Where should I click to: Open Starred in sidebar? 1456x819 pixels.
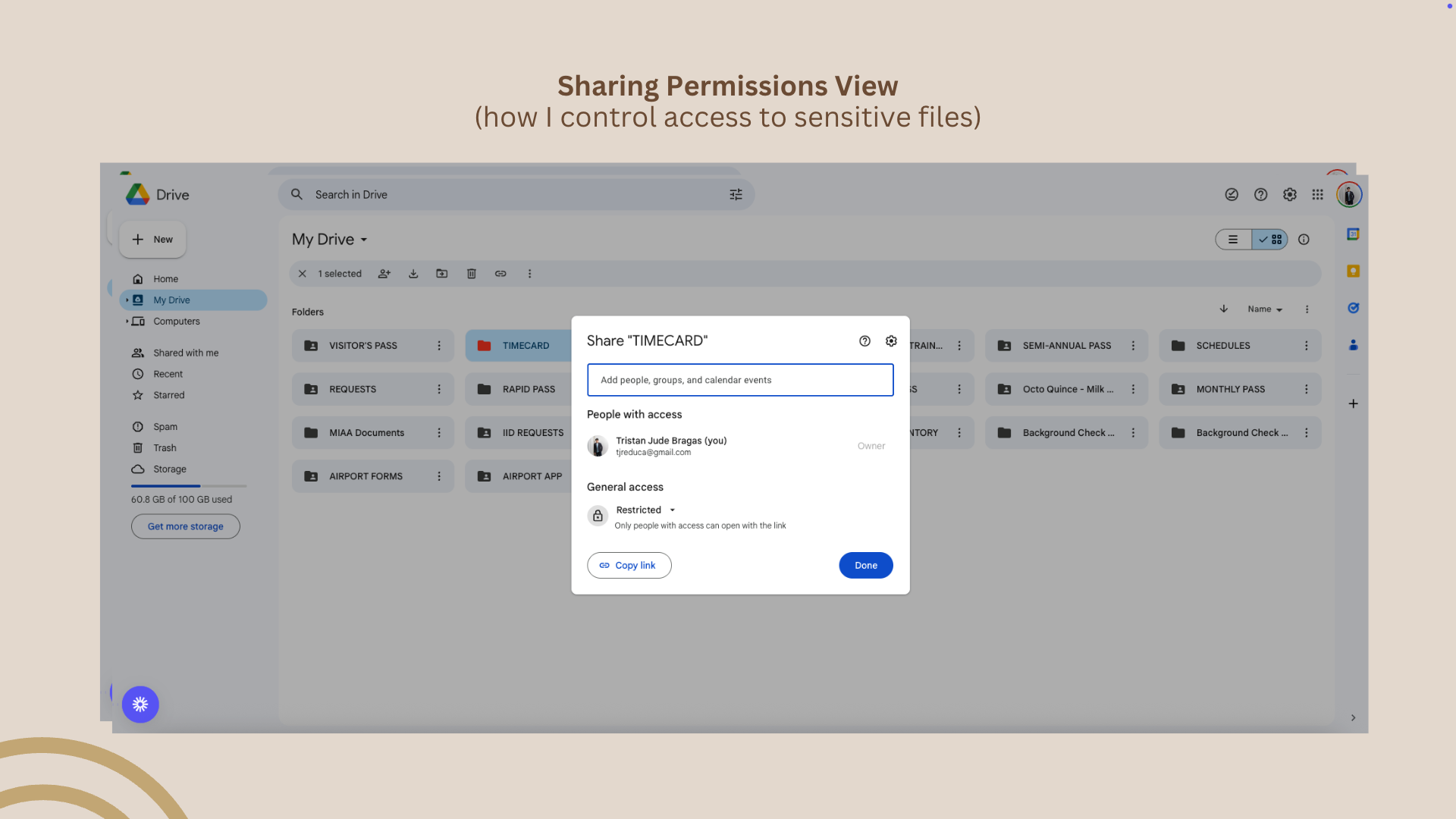click(168, 396)
